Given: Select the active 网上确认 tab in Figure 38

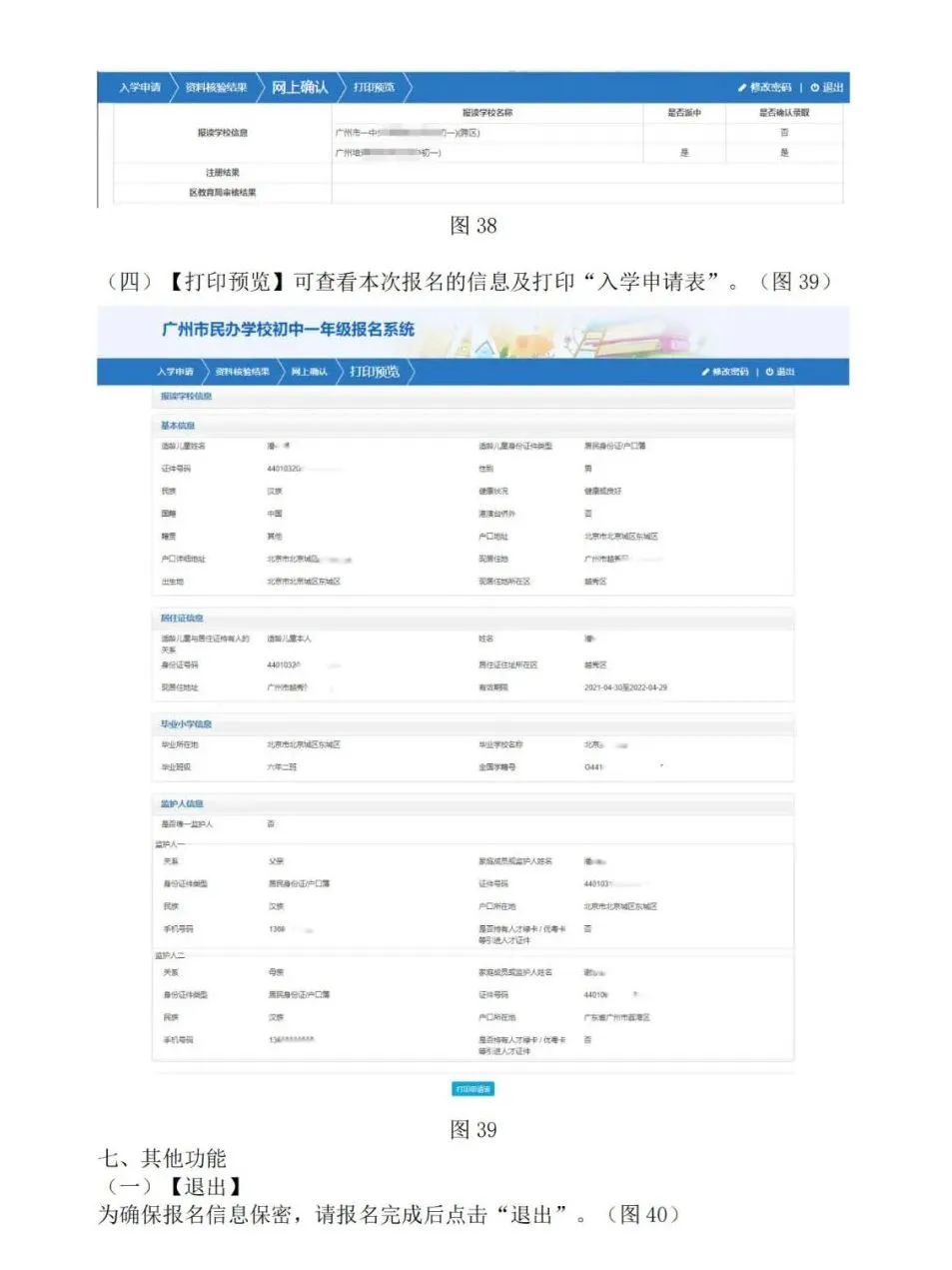Looking at the screenshot, I should click(x=300, y=88).
